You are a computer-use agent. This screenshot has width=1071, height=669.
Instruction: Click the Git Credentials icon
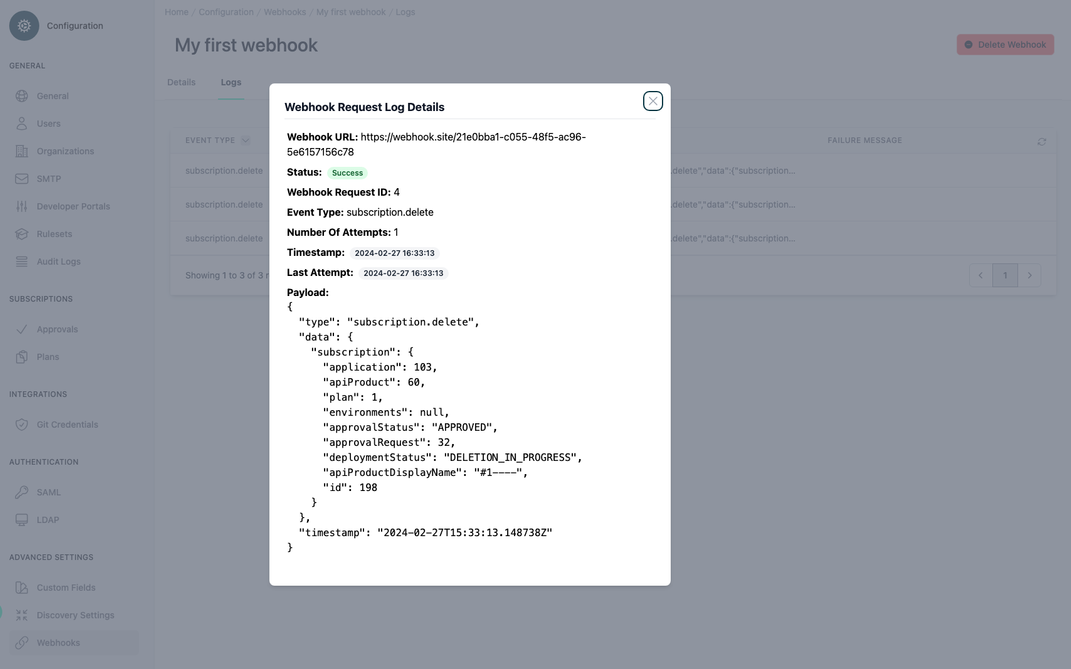[17, 421]
